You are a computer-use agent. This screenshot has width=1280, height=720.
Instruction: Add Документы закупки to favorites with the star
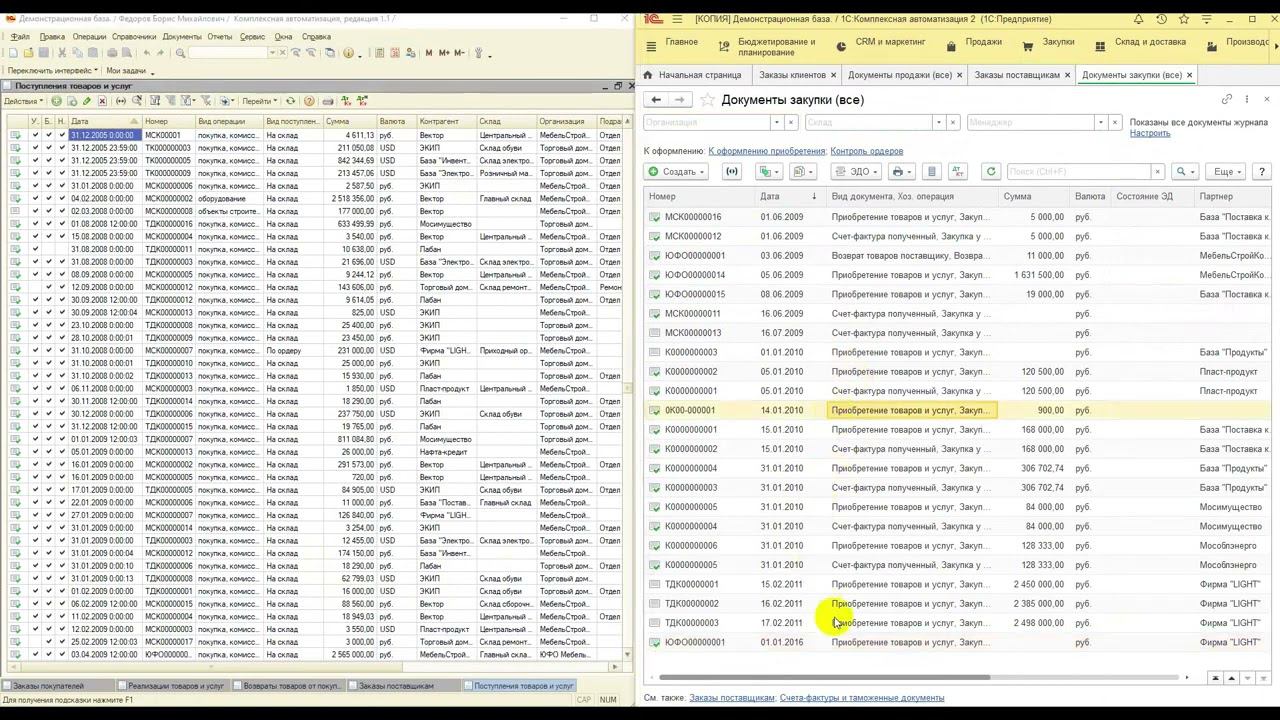click(x=707, y=100)
